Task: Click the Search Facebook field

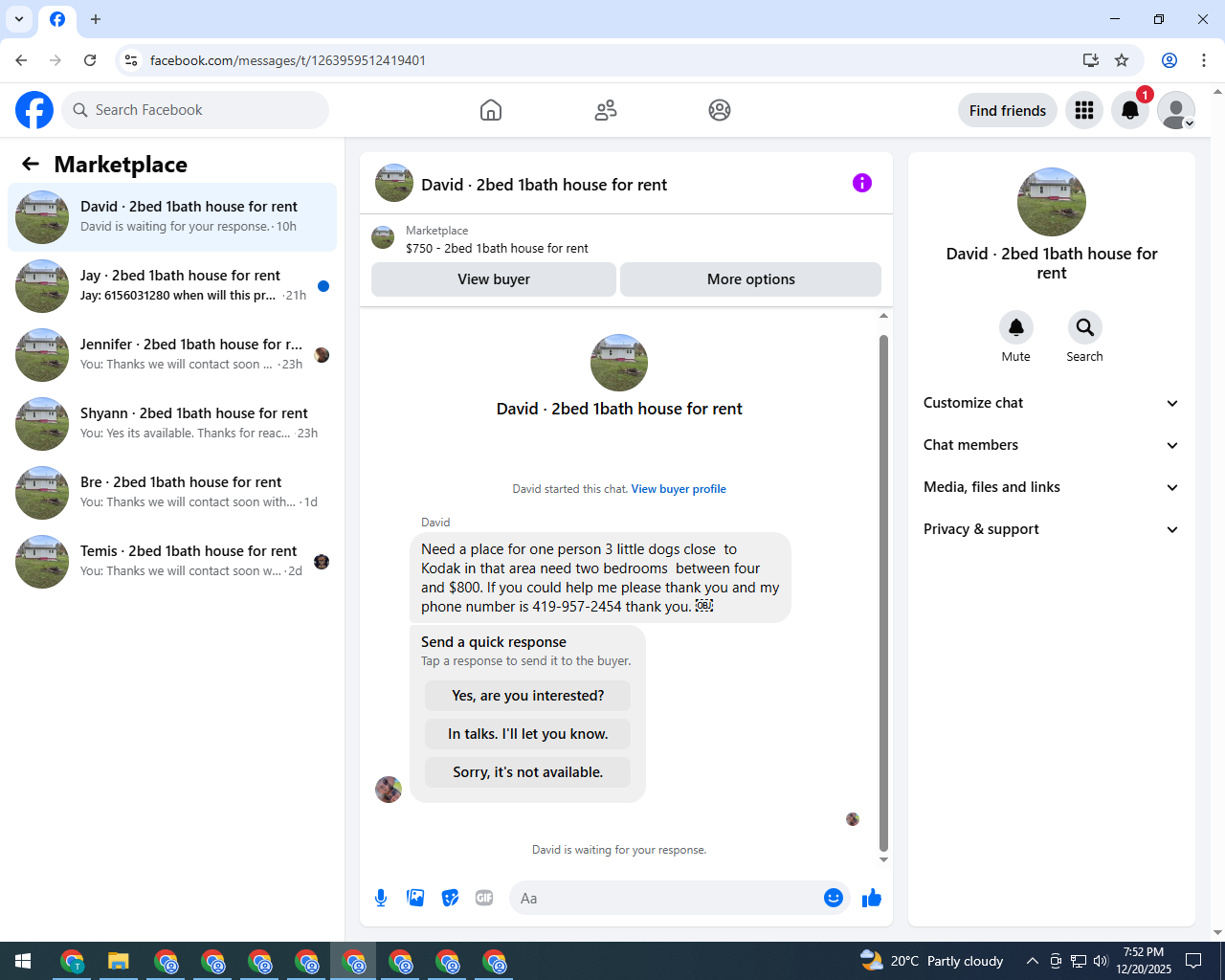Action: tap(195, 110)
